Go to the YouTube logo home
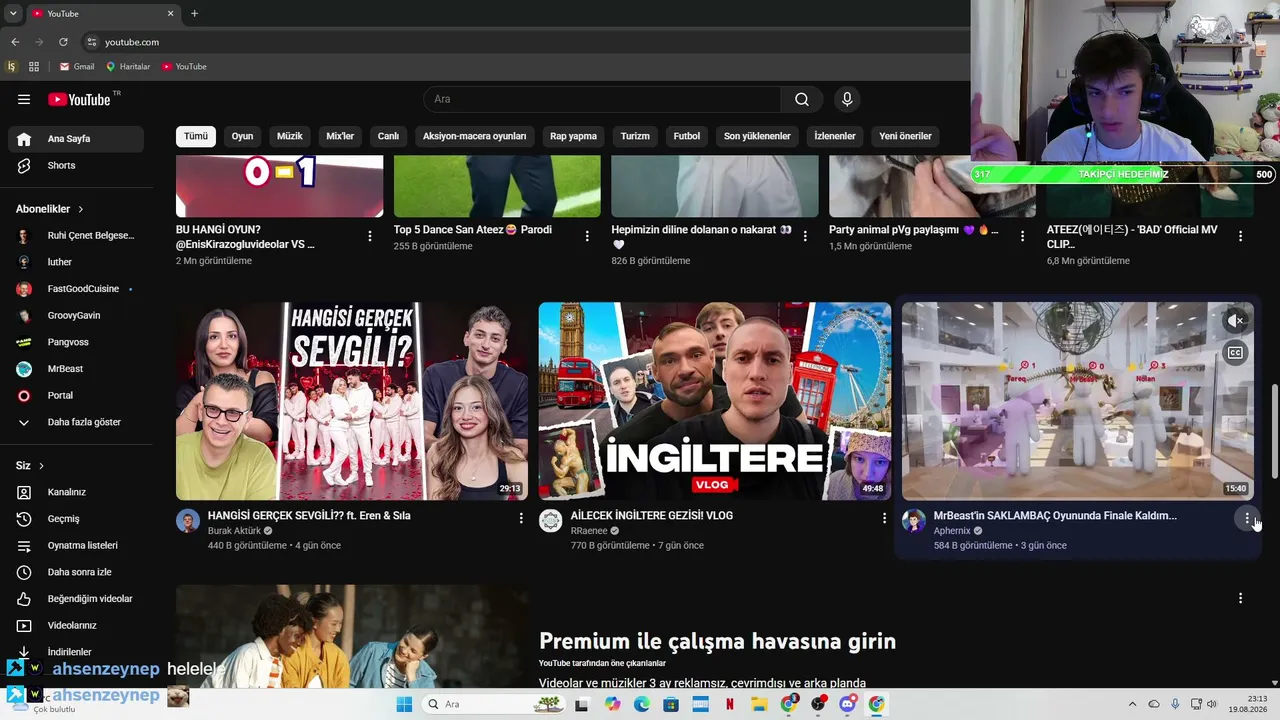 coord(79,99)
